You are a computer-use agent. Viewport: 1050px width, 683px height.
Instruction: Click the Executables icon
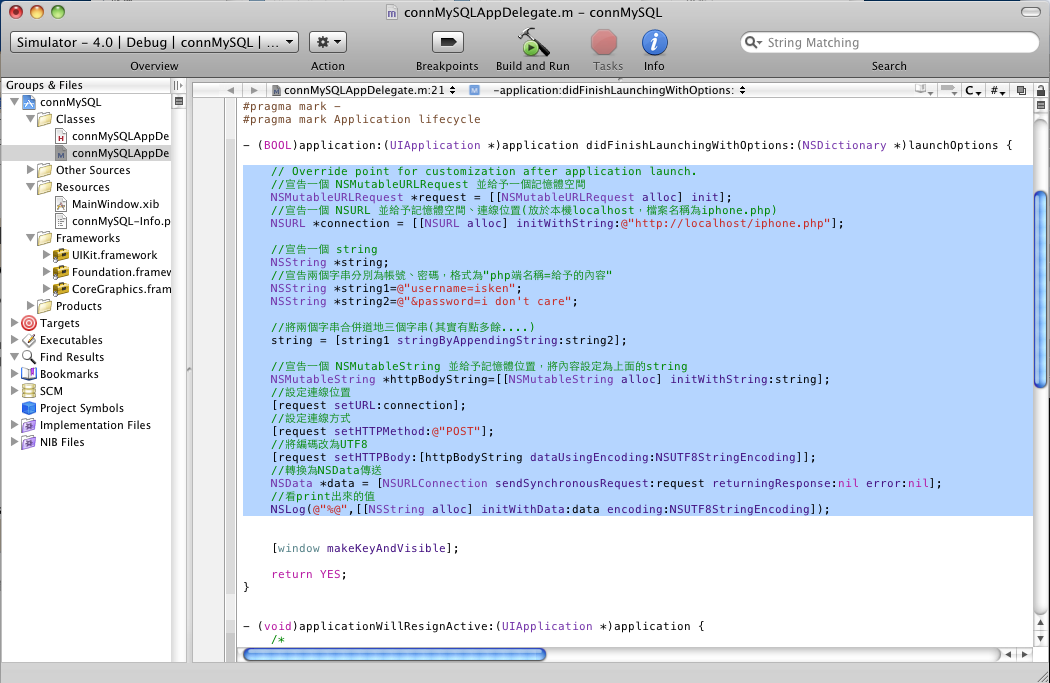tap(29, 339)
